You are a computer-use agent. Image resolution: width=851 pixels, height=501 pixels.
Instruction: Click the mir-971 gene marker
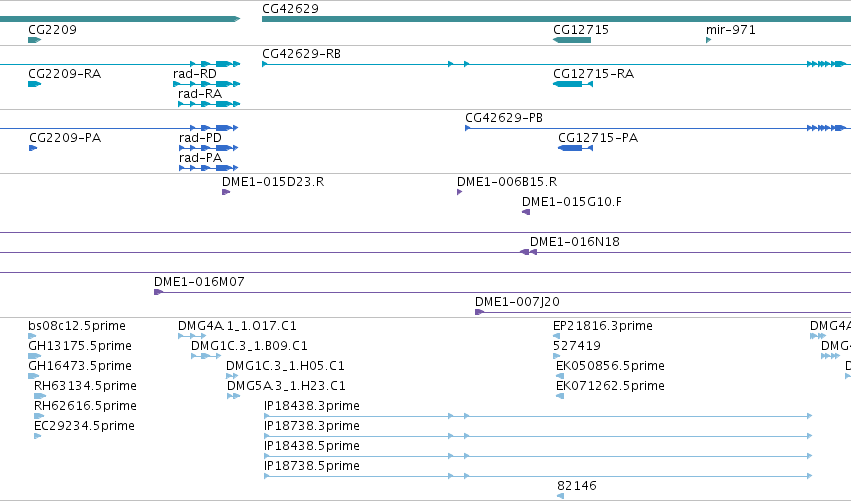click(x=708, y=40)
